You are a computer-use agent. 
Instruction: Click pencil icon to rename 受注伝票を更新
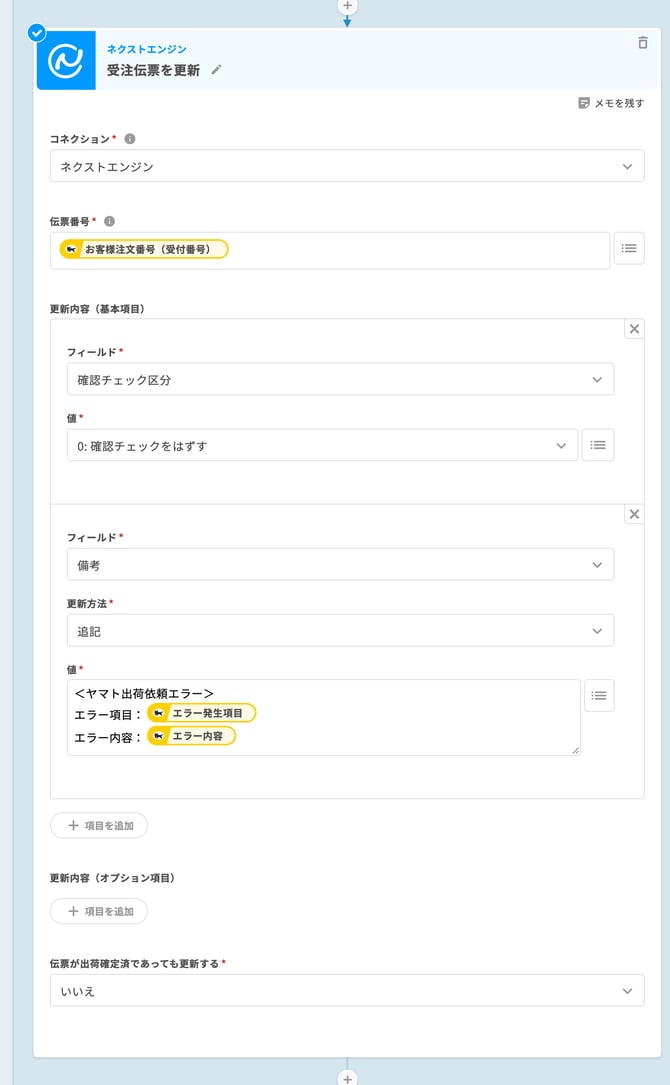coord(216,70)
